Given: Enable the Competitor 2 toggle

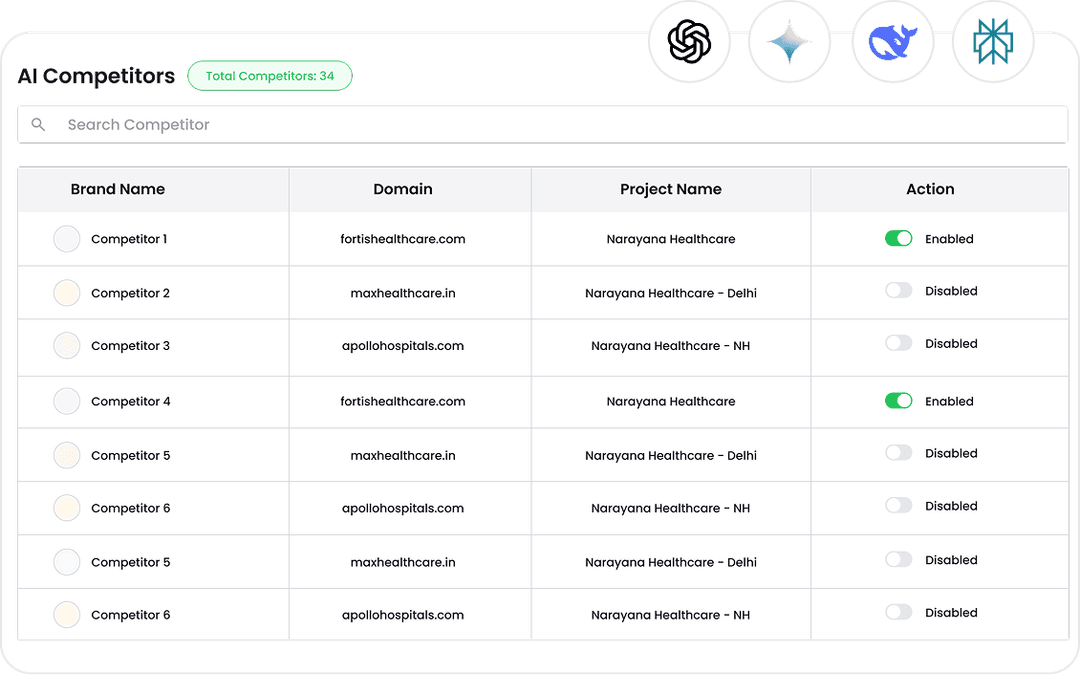Looking at the screenshot, I should point(898,291).
